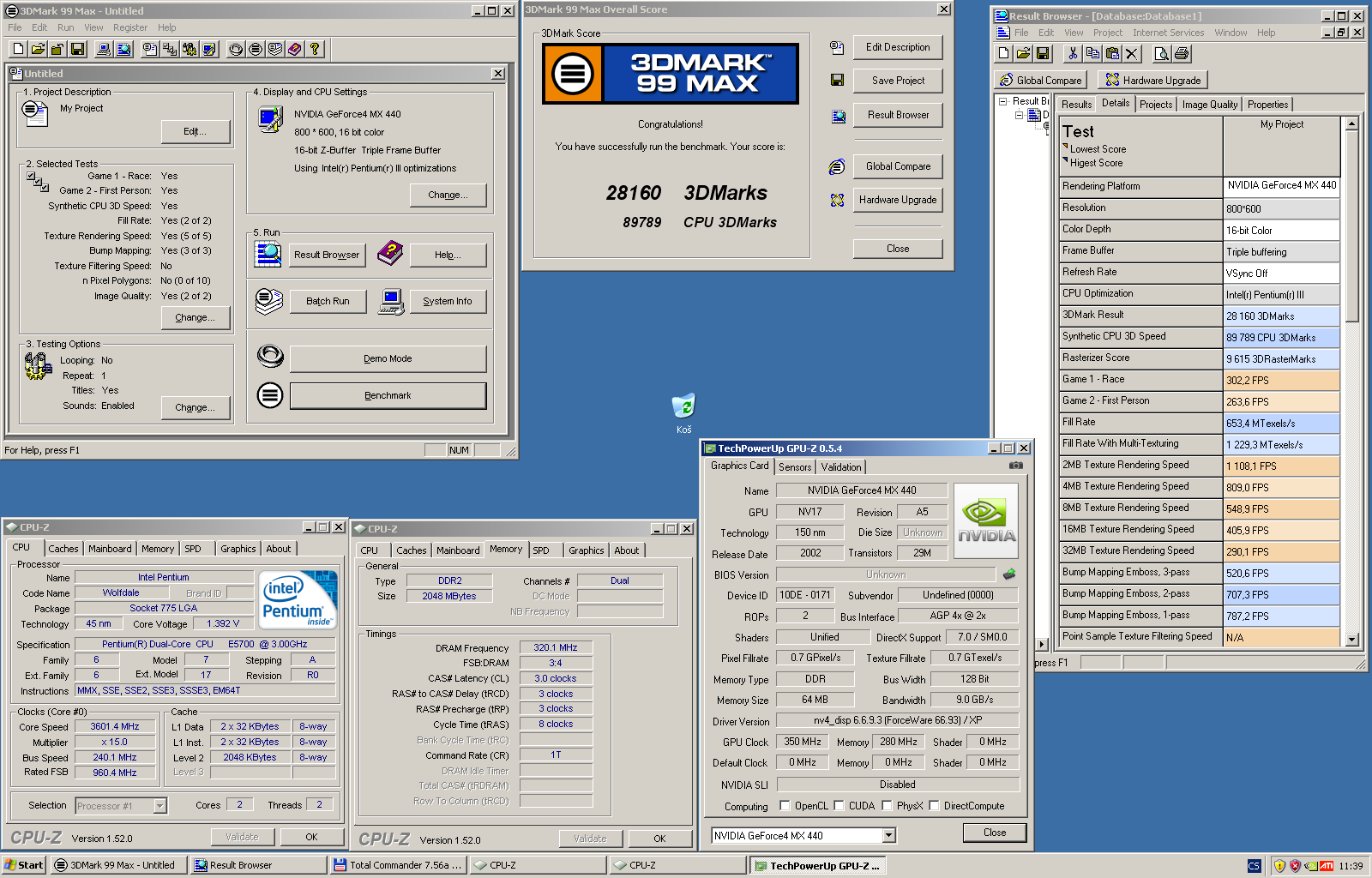Open Project menu in Result Browser

pyautogui.click(x=1107, y=33)
